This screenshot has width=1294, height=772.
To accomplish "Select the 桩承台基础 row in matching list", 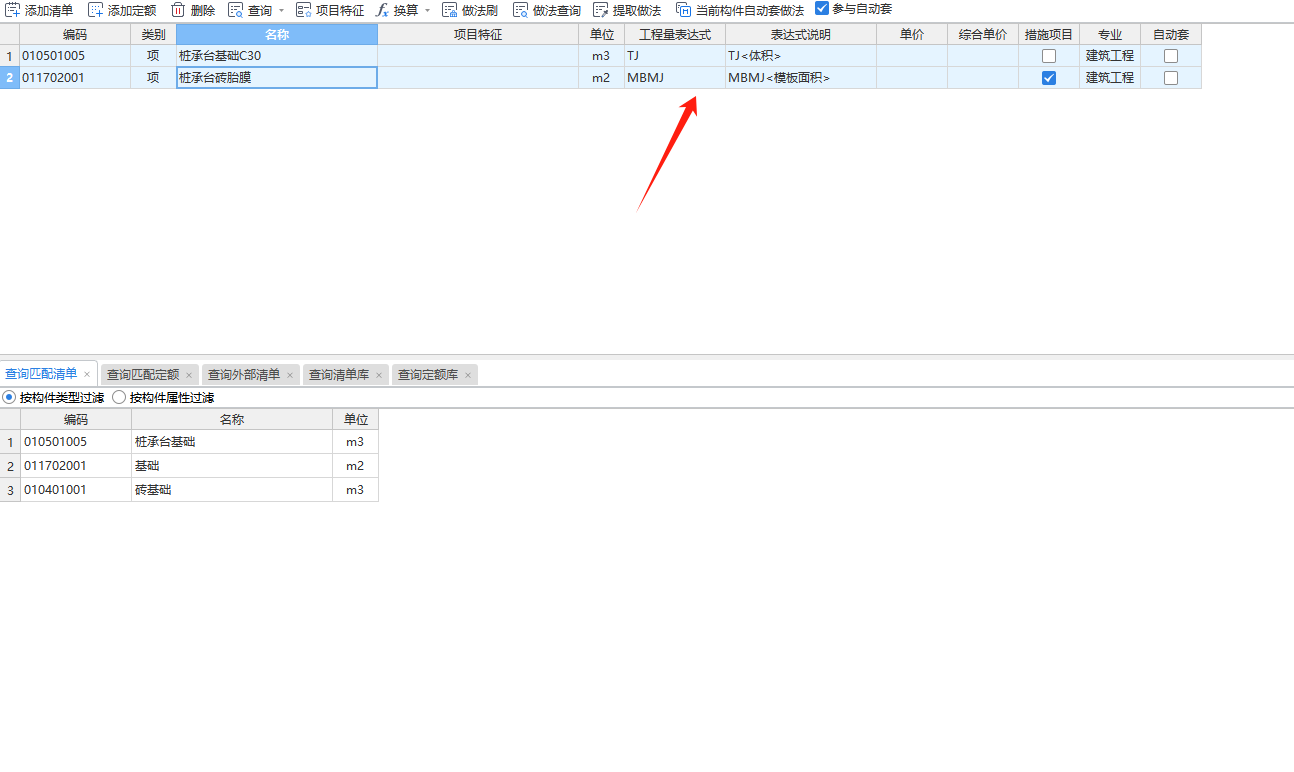I will [x=189, y=442].
